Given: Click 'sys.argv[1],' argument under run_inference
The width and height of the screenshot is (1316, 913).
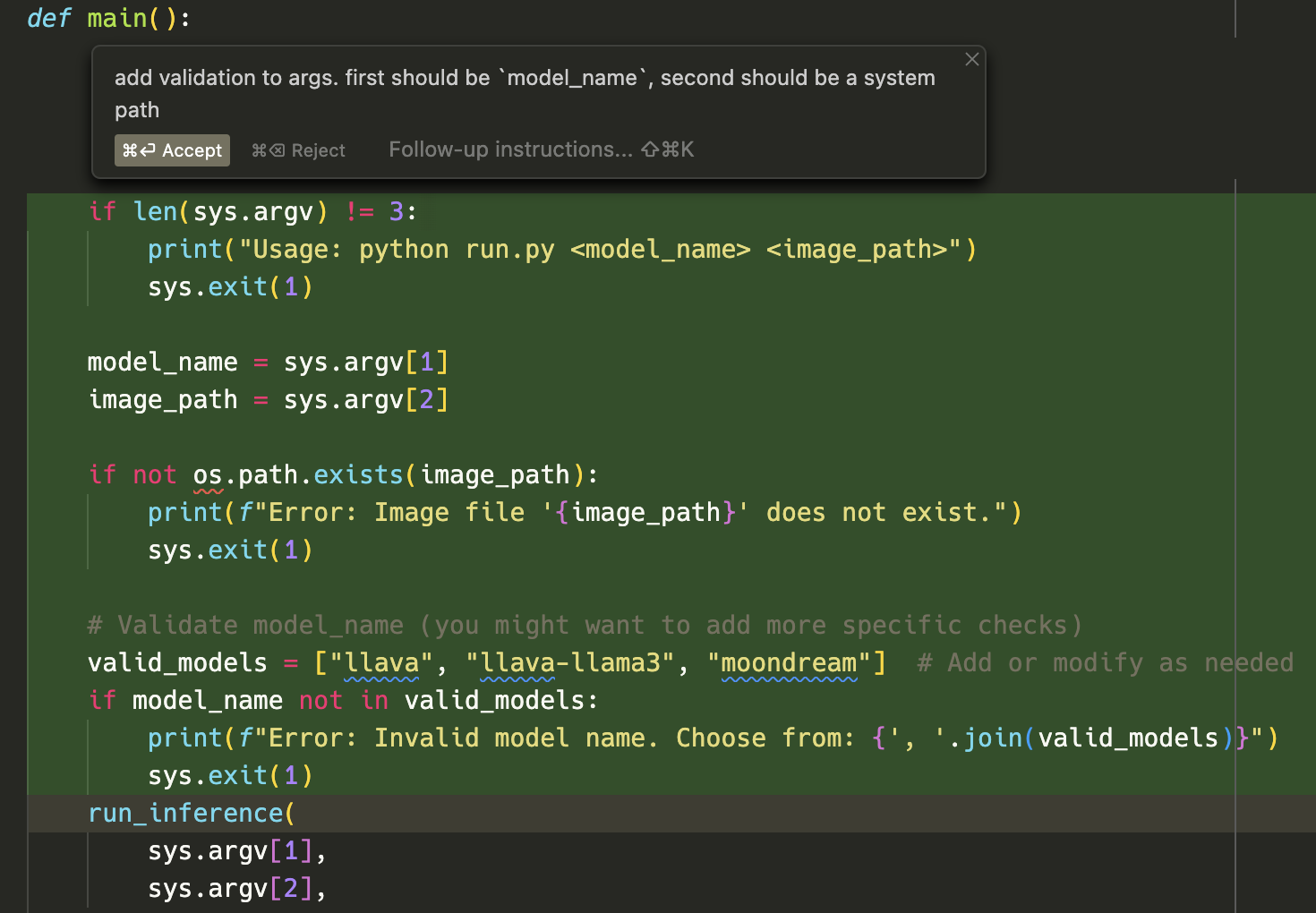Looking at the screenshot, I should [237, 851].
